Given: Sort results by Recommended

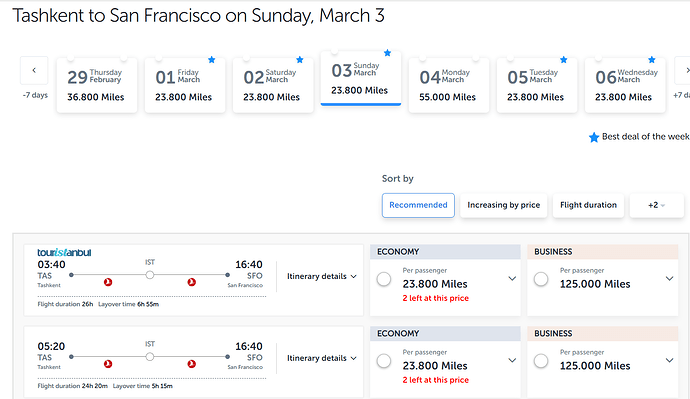Looking at the screenshot, I should [x=418, y=205].
